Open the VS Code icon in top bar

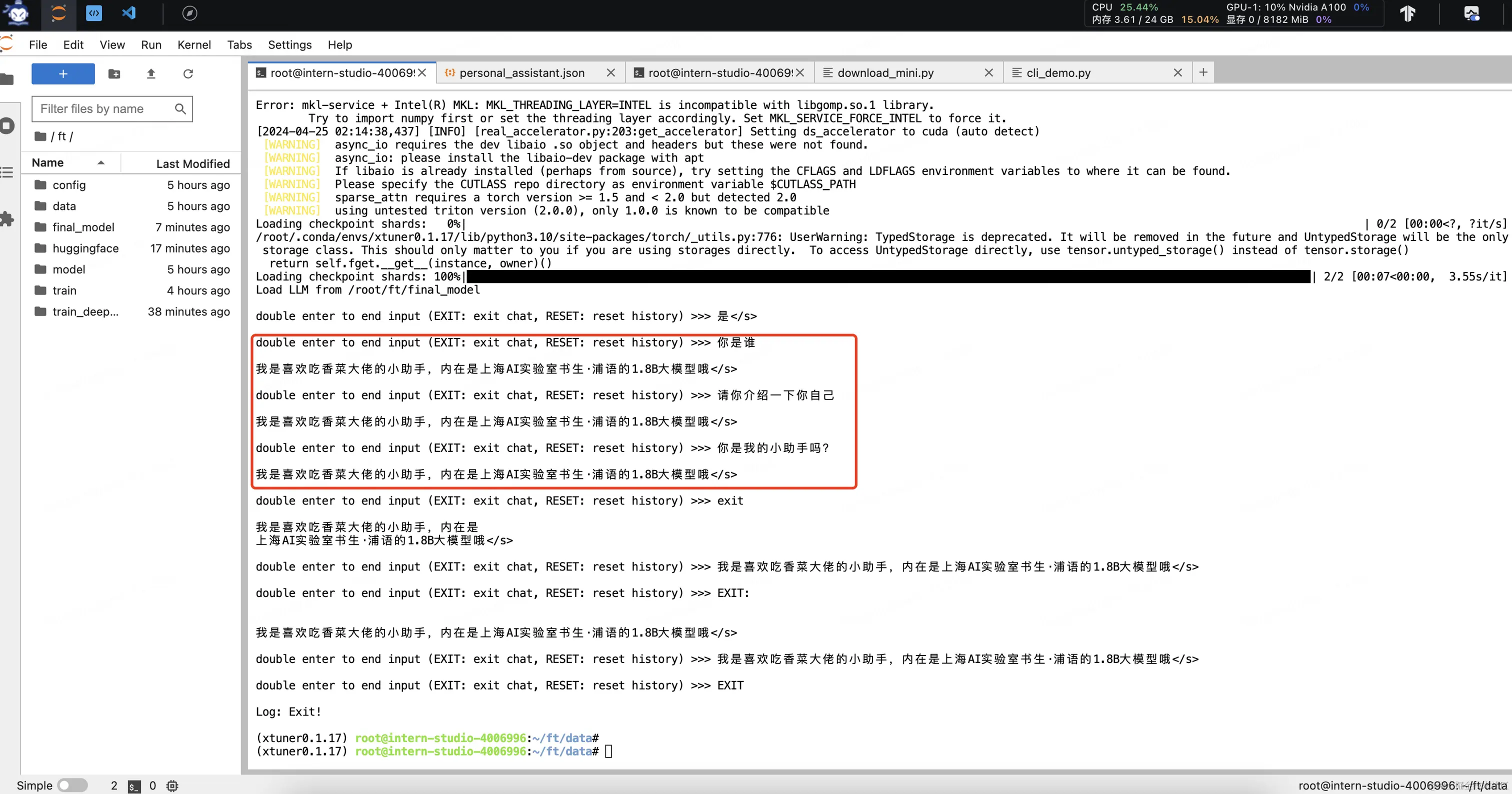[x=128, y=13]
